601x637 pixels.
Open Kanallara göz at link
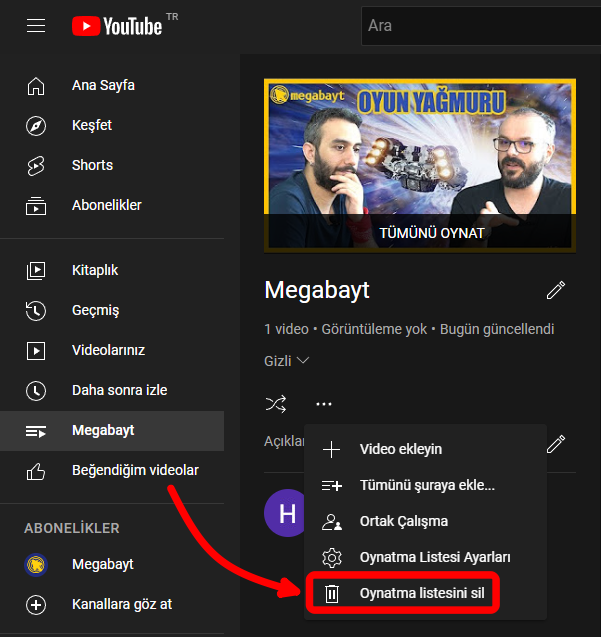(x=122, y=604)
